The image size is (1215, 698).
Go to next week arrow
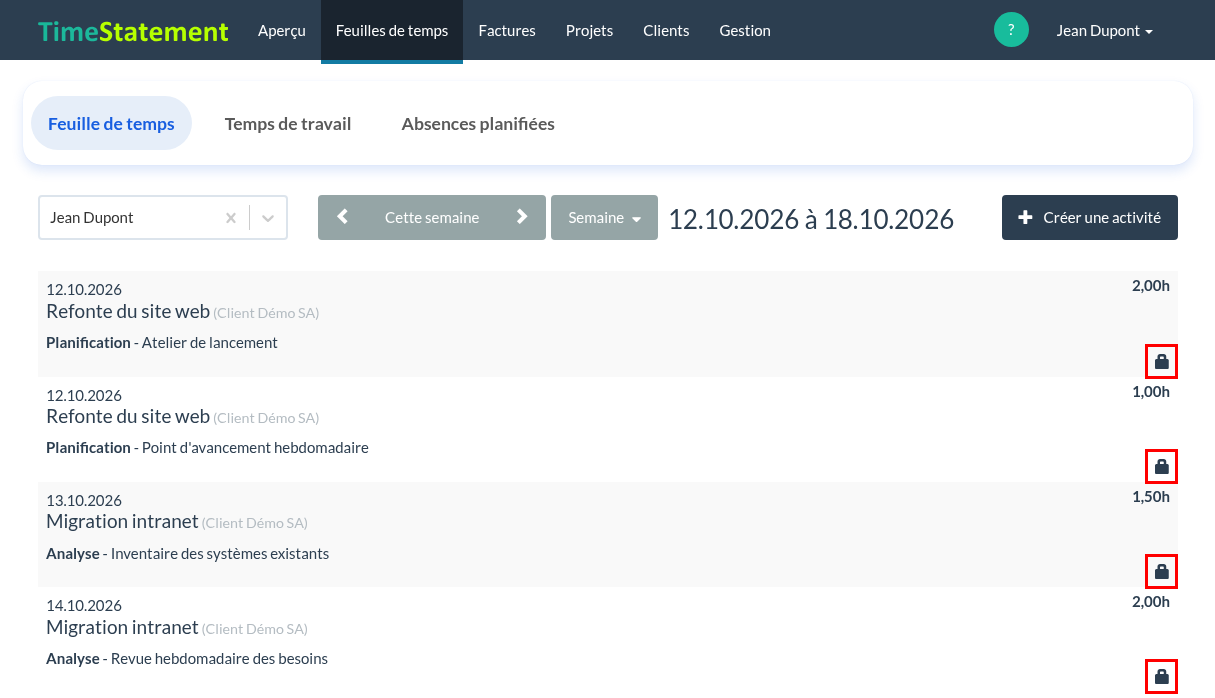point(522,217)
